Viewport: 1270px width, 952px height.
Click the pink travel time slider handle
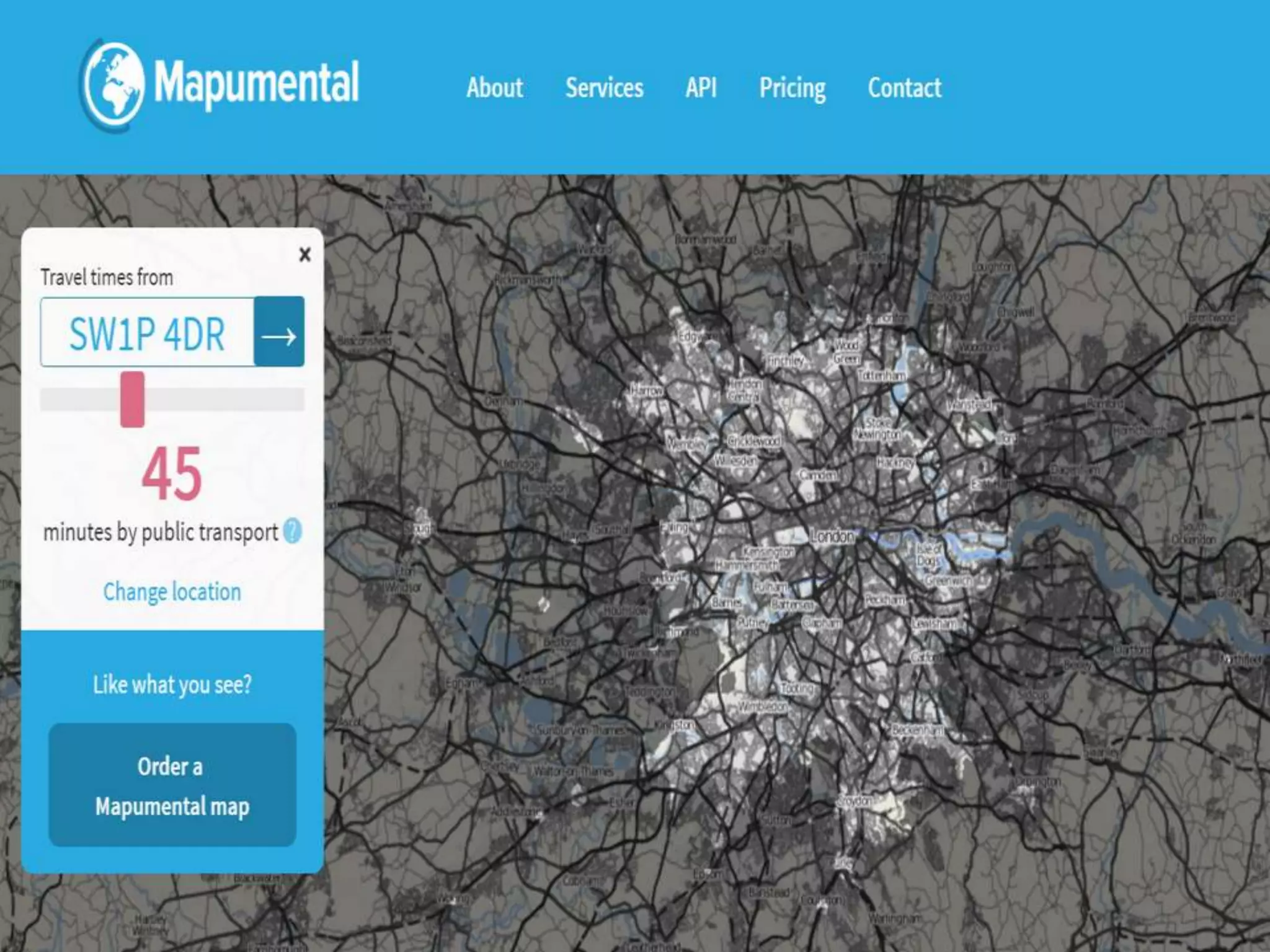pyautogui.click(x=132, y=399)
